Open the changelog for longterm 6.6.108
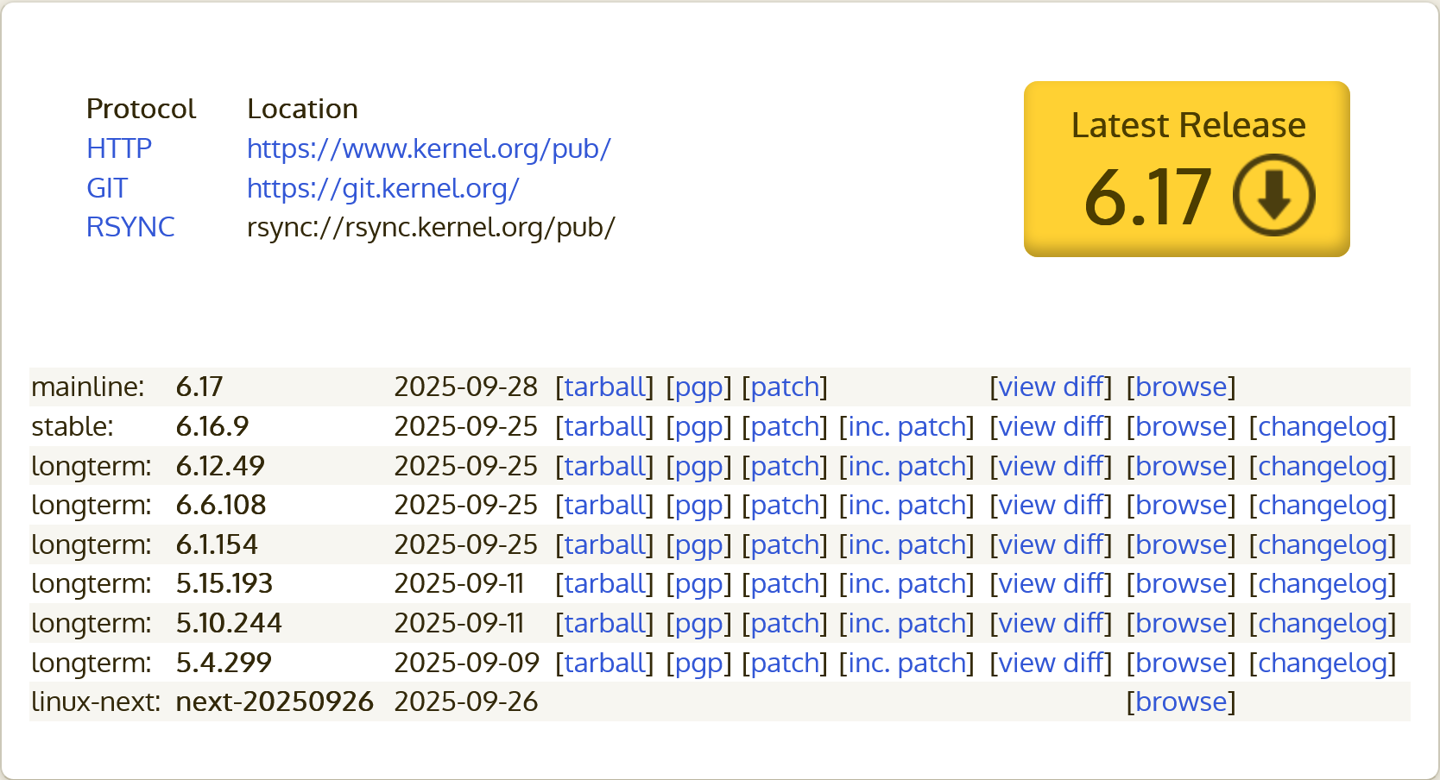This screenshot has height=780, width=1440. tap(1323, 505)
